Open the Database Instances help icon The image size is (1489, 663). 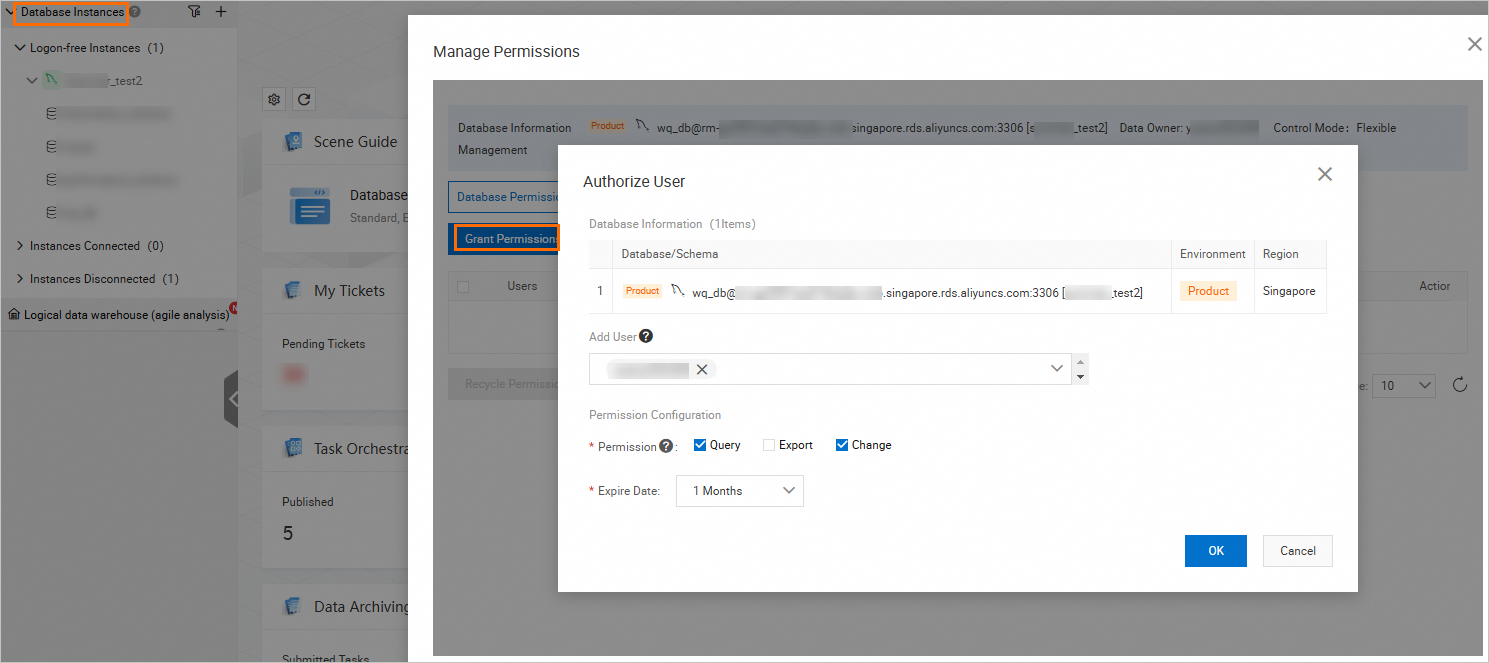(x=135, y=12)
